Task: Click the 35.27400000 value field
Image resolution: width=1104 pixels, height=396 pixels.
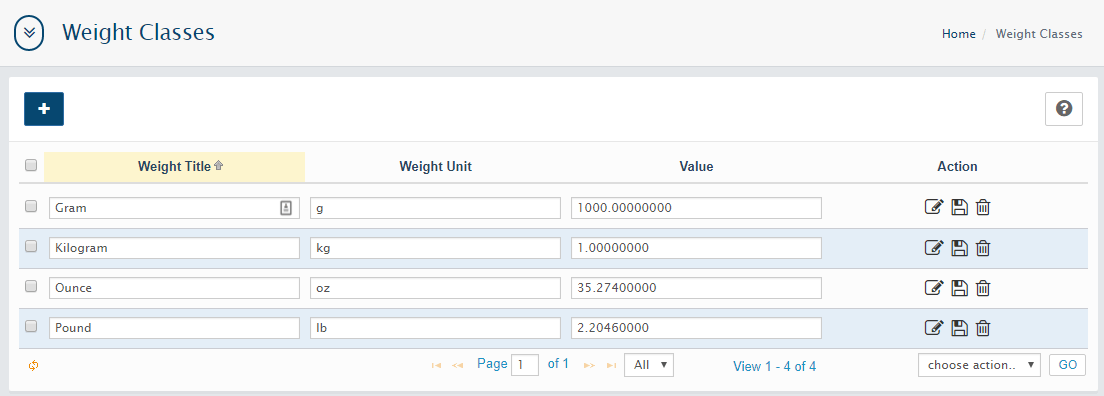Action: point(696,288)
